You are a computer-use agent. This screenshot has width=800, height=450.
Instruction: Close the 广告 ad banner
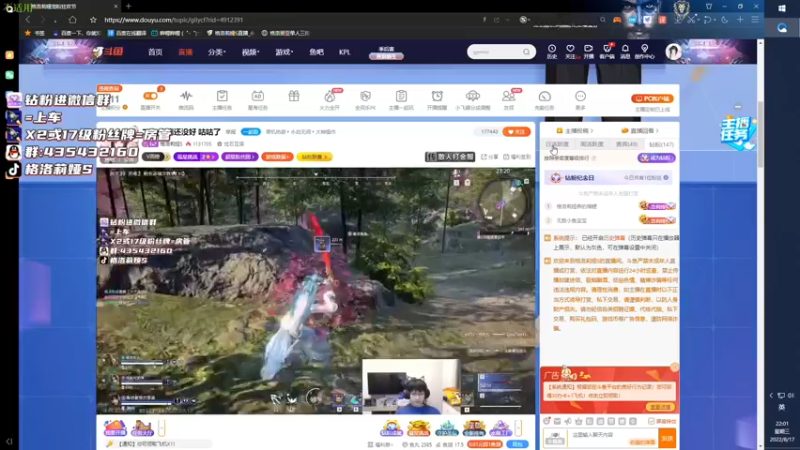tap(674, 367)
